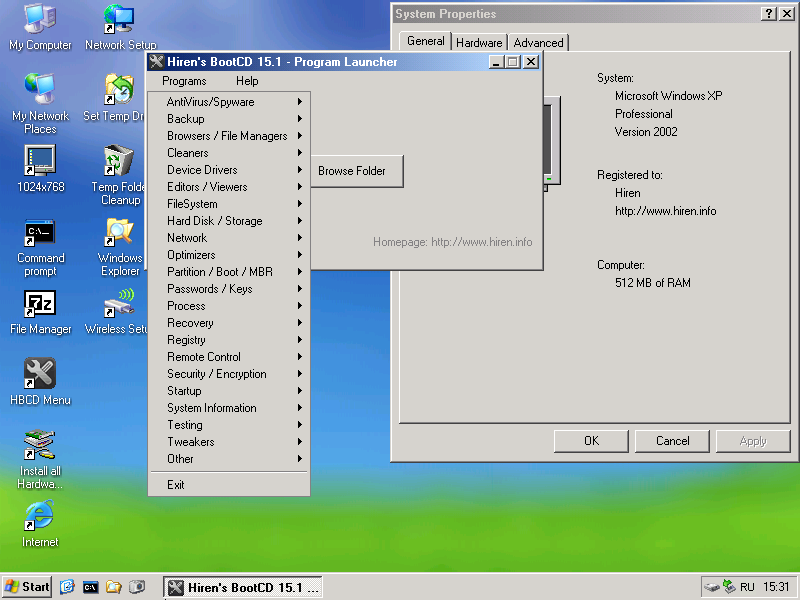
Task: Click the 15:31 clock in the tray
Action: (x=776, y=587)
